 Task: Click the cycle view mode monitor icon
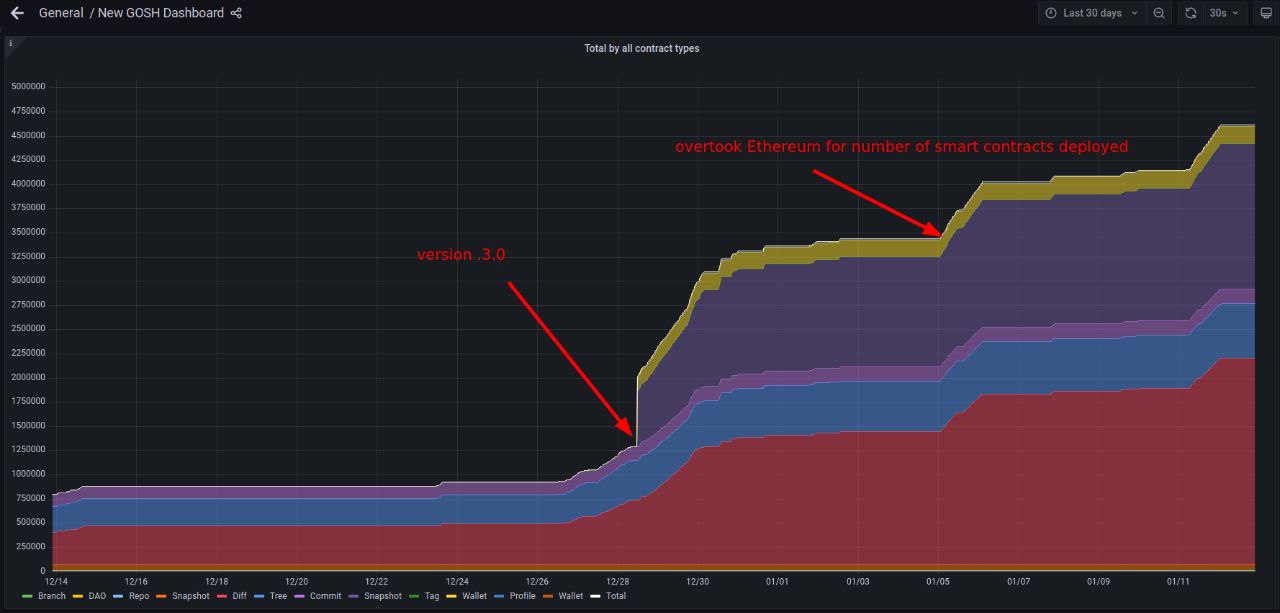[x=1265, y=13]
